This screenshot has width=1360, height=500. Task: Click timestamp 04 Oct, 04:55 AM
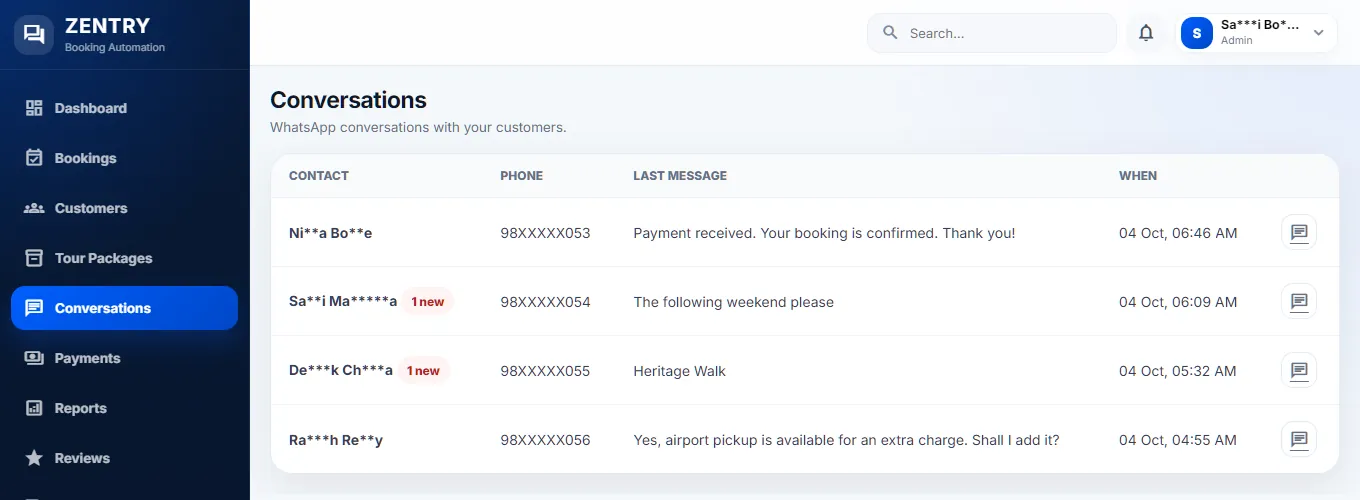tap(1178, 439)
